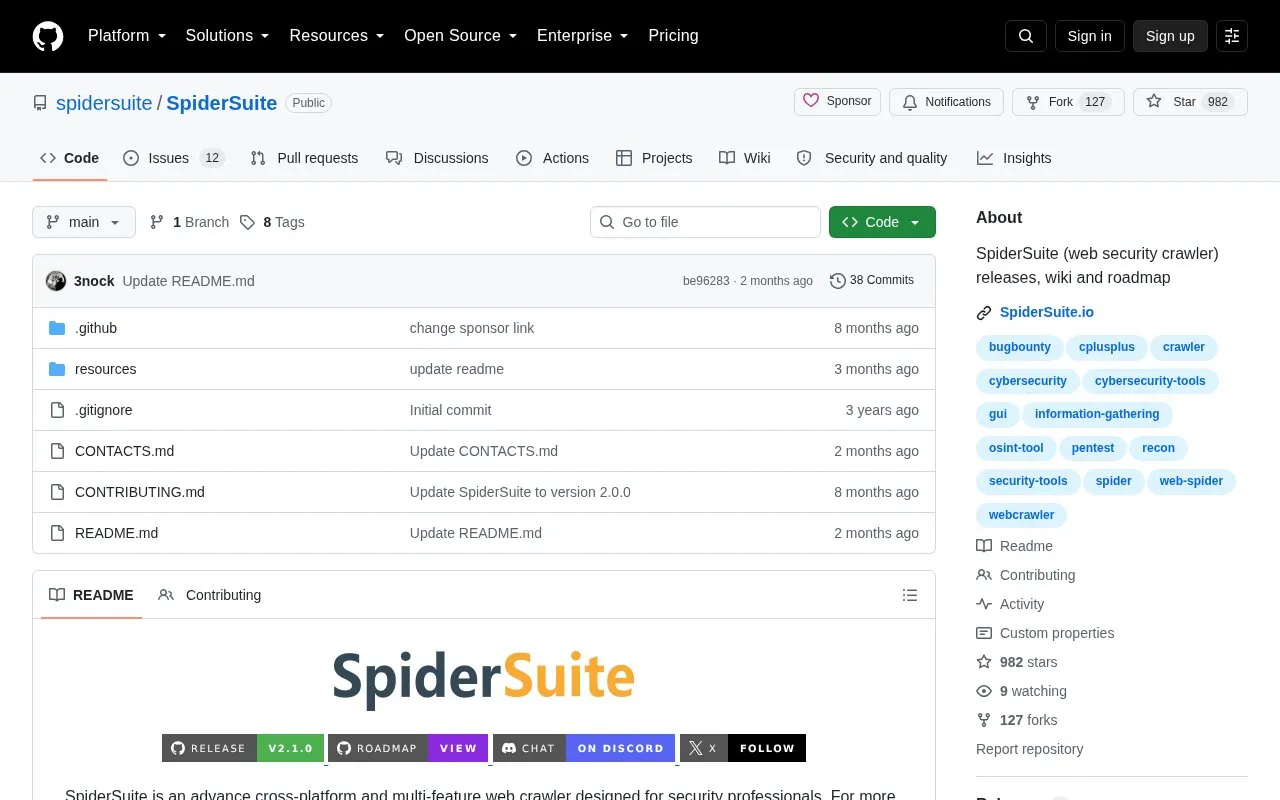Click the 3nock avatar image
The height and width of the screenshot is (800, 1280).
coord(56,281)
